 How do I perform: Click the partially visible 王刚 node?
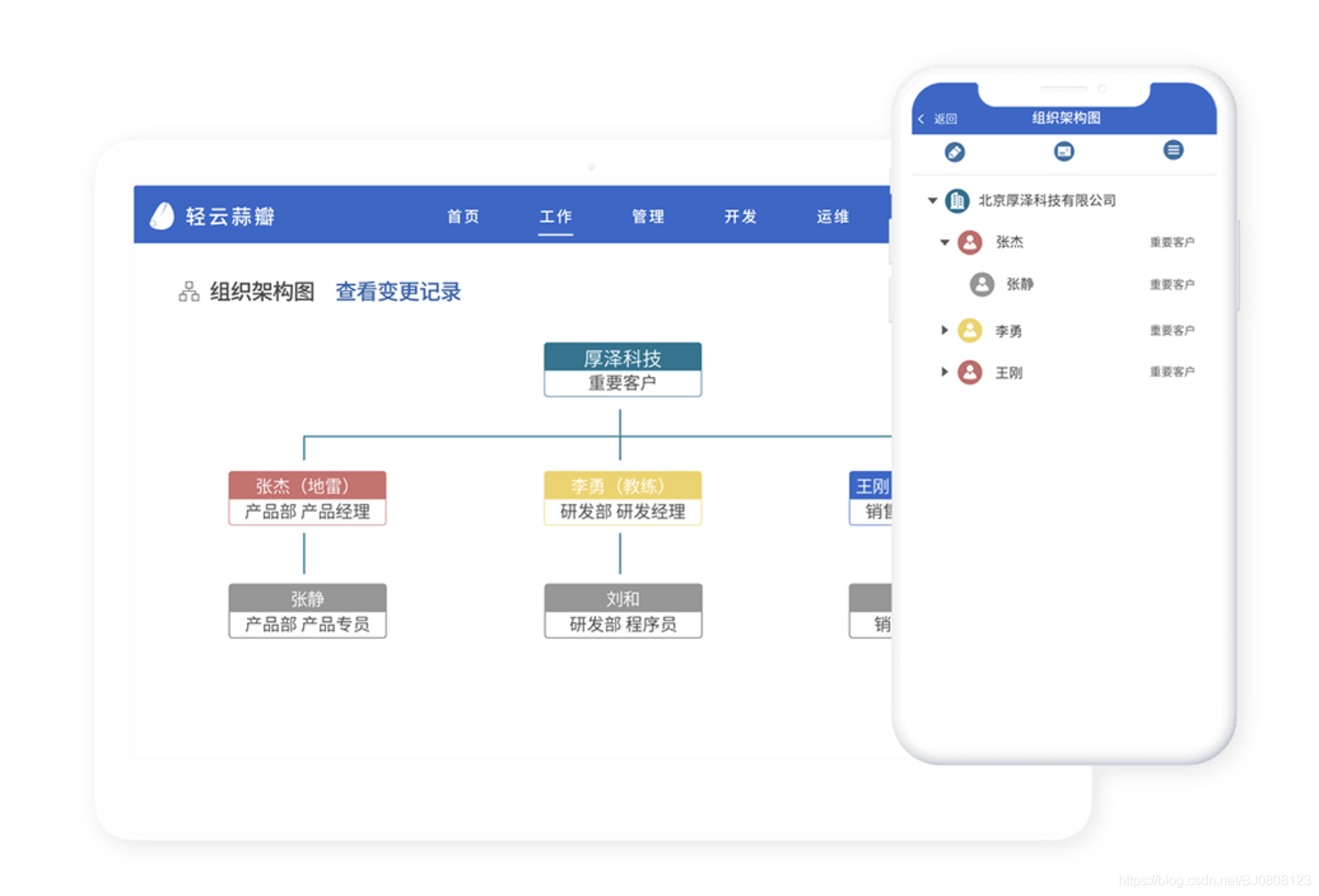[x=870, y=498]
